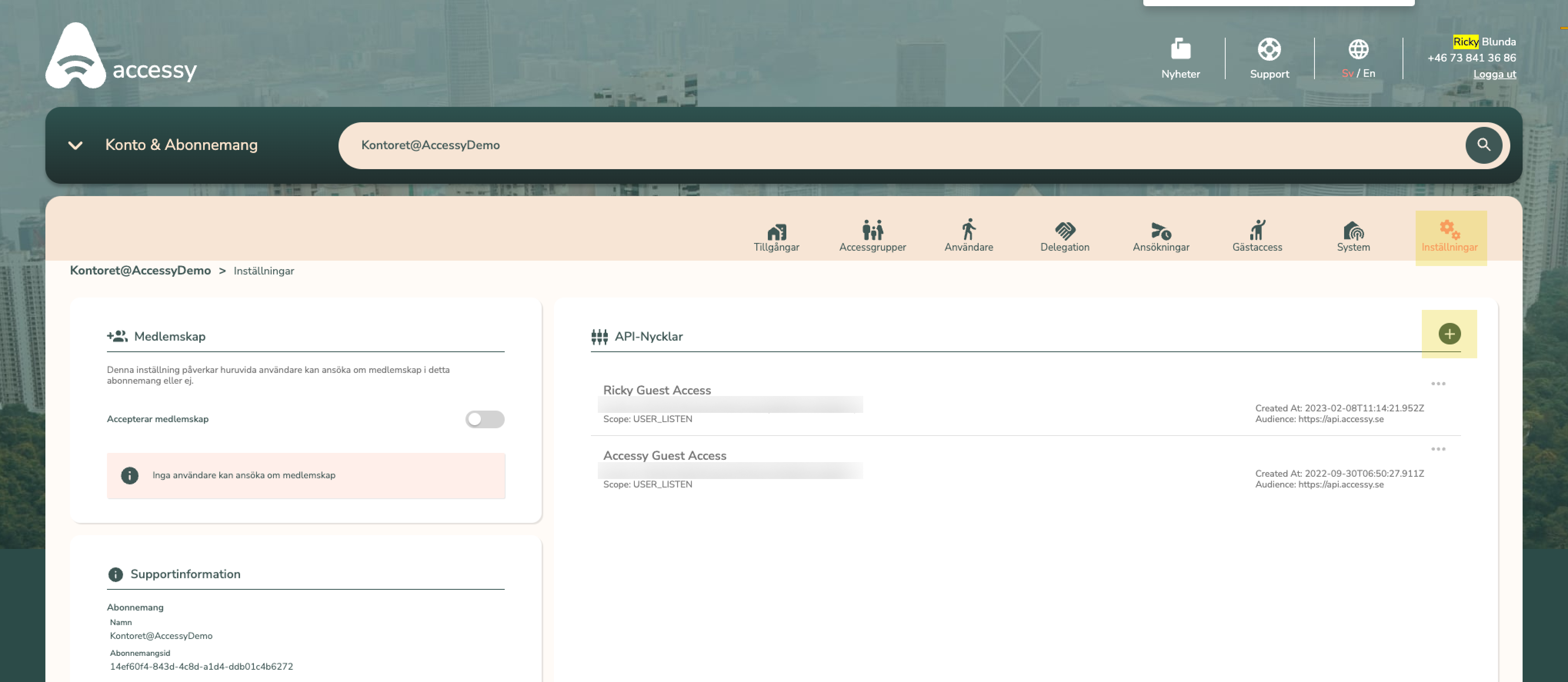Click Kontoret@AccessyDemo name under Namn
The height and width of the screenshot is (682, 1568).
click(161, 636)
